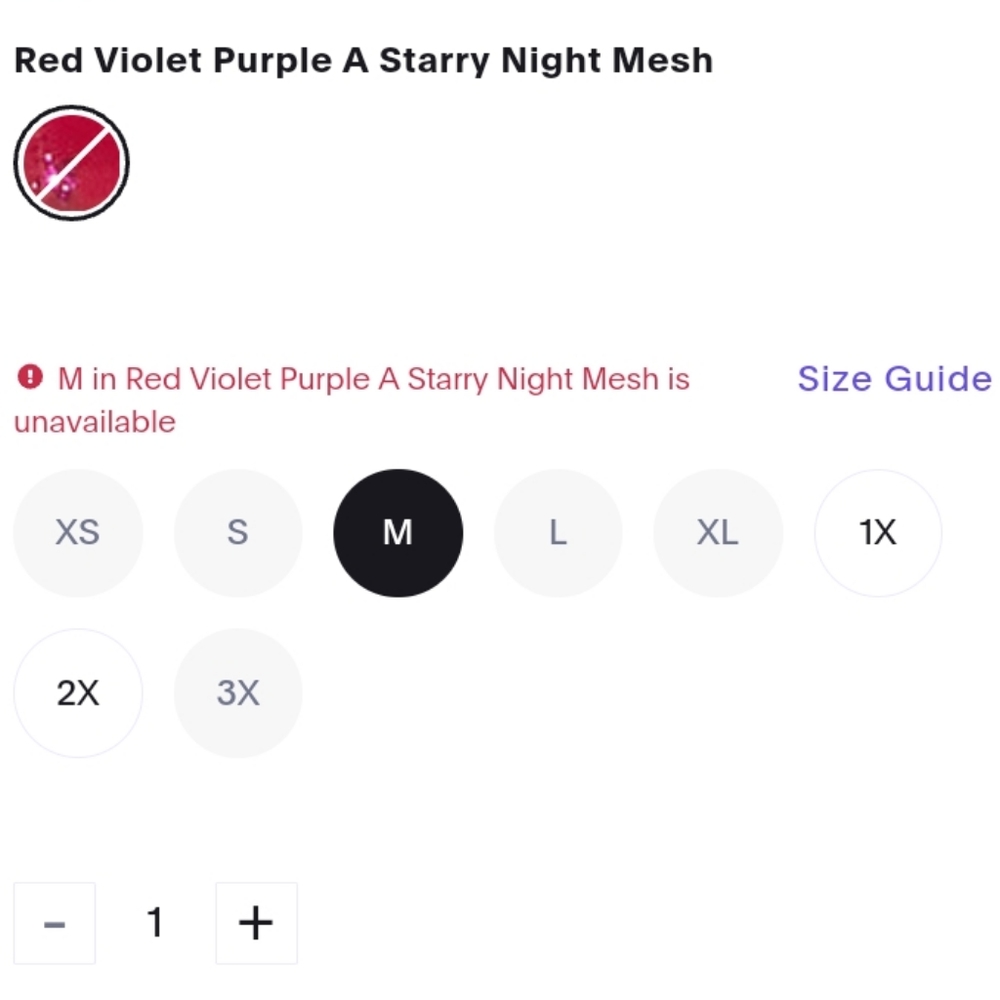Tap the crossed-out sold-out swatch thumbnail
Image resolution: width=1000 pixels, height=1000 pixels.
71,163
